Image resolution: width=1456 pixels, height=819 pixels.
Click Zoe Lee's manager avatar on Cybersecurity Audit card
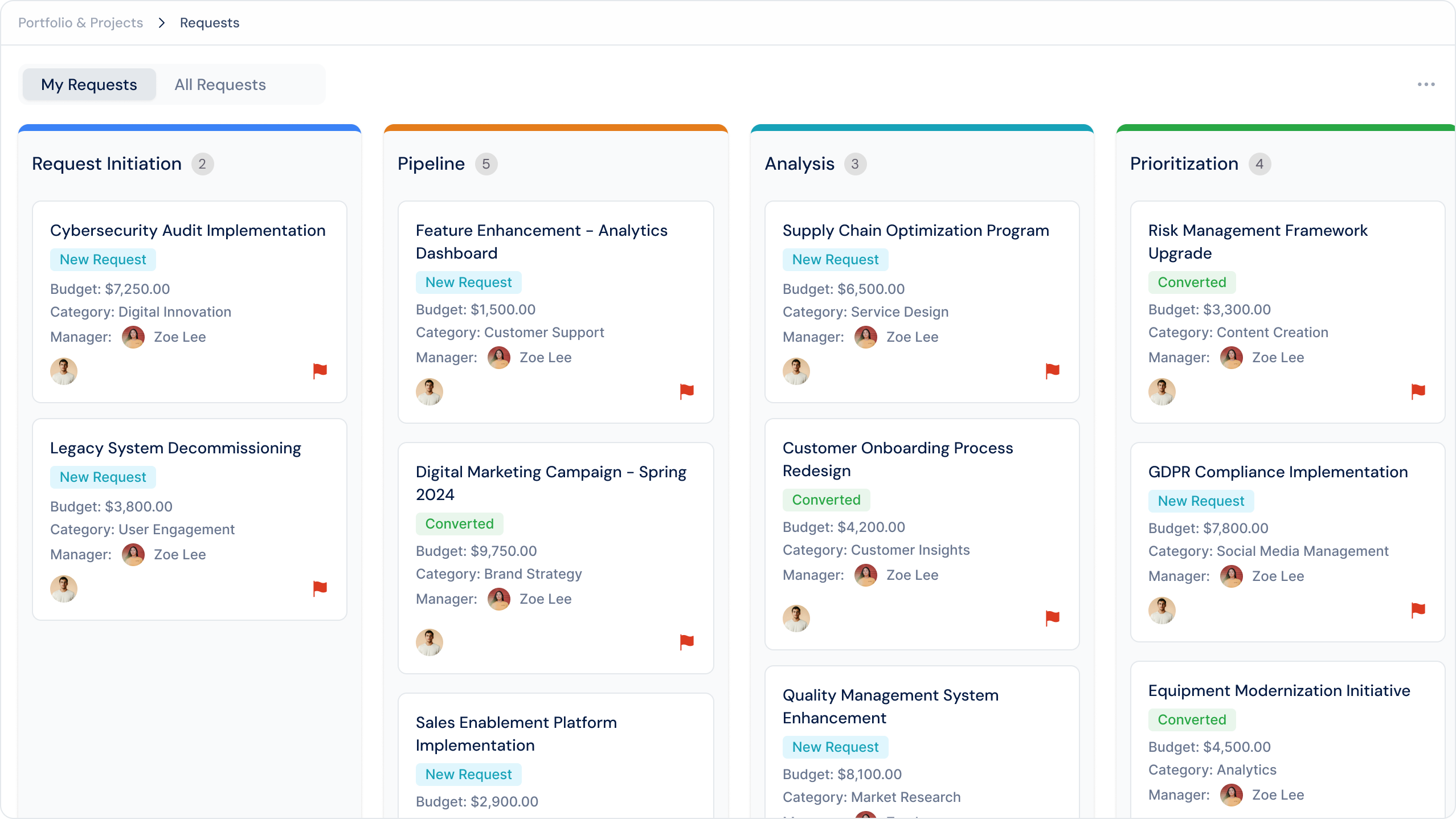pyautogui.click(x=133, y=337)
